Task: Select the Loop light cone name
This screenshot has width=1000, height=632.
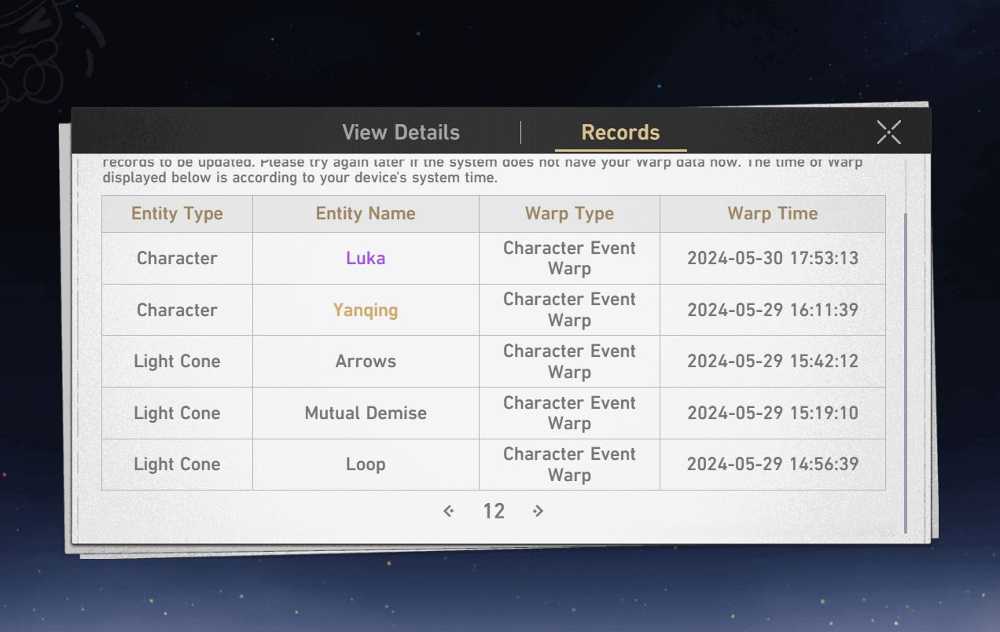Action: coord(365,464)
